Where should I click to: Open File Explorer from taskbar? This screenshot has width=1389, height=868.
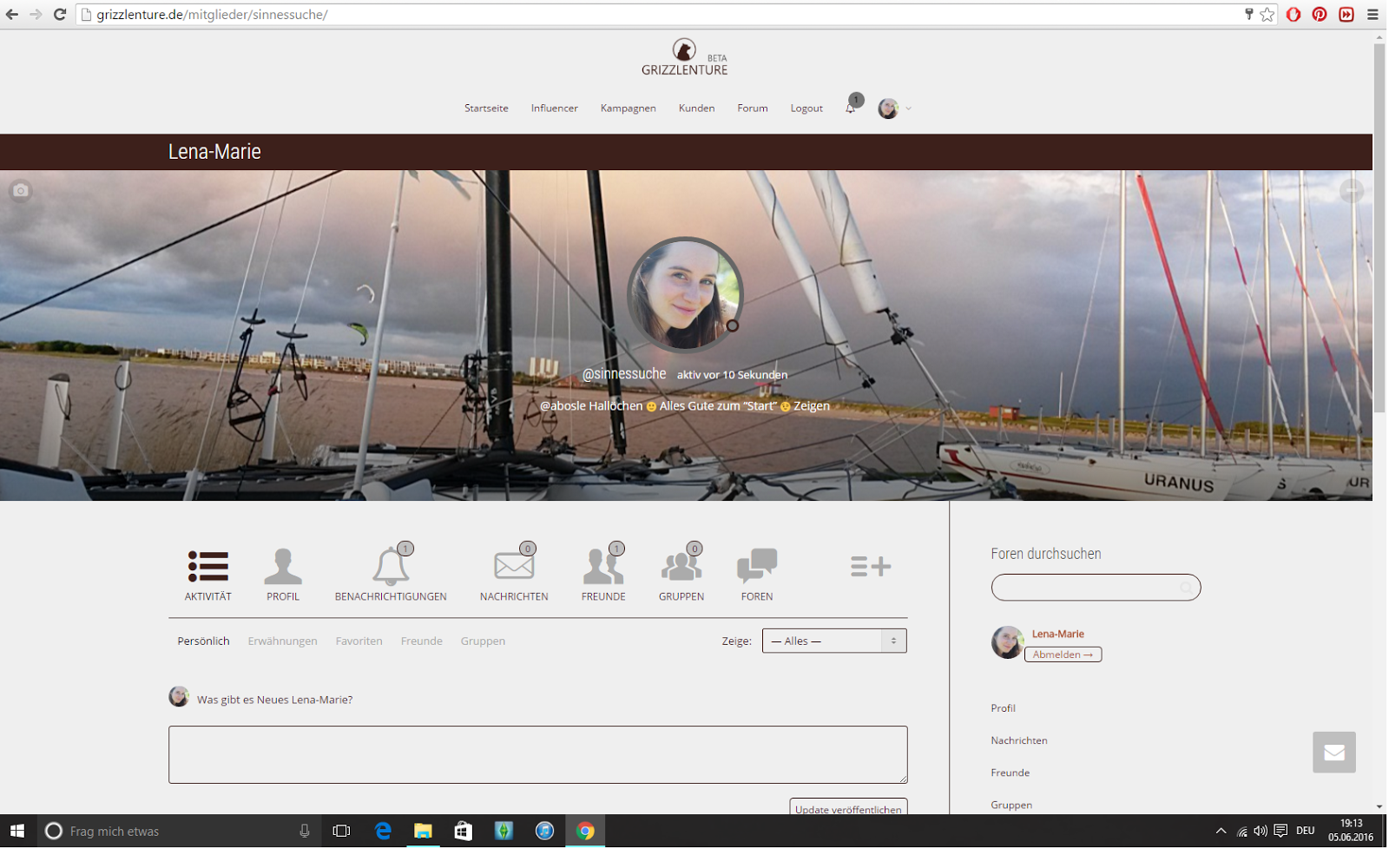[423, 831]
